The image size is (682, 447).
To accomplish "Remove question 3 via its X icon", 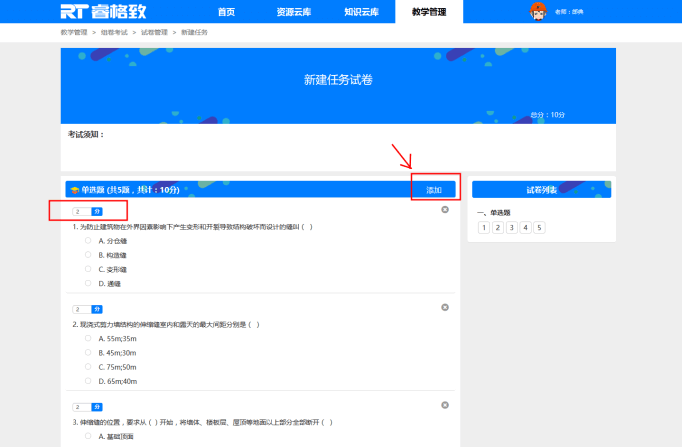I will [445, 405].
